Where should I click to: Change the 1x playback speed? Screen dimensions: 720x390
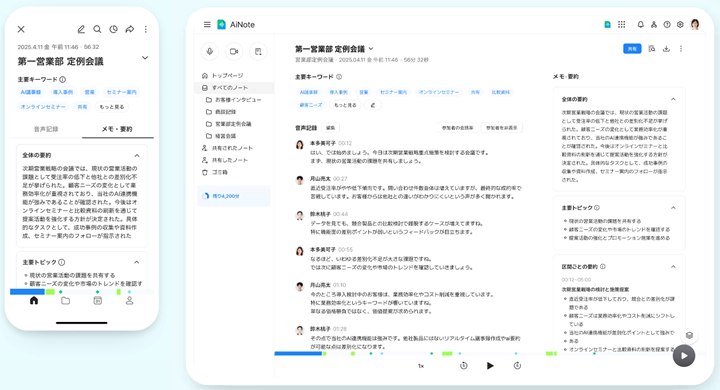coord(421,366)
